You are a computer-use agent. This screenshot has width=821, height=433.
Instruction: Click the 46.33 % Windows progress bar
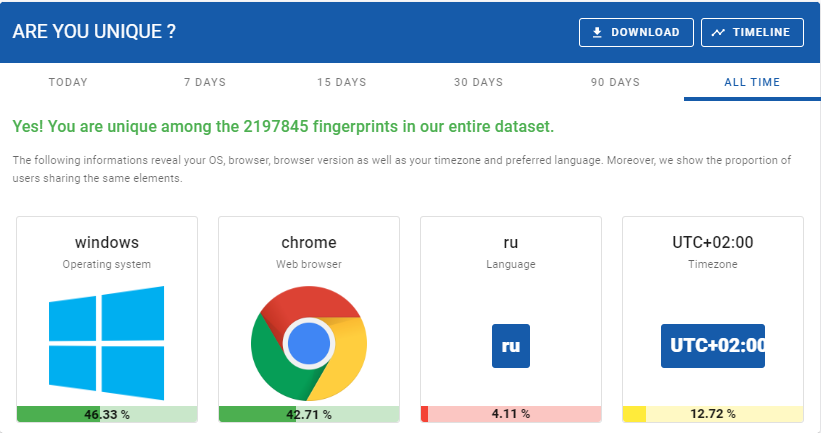[x=107, y=414]
